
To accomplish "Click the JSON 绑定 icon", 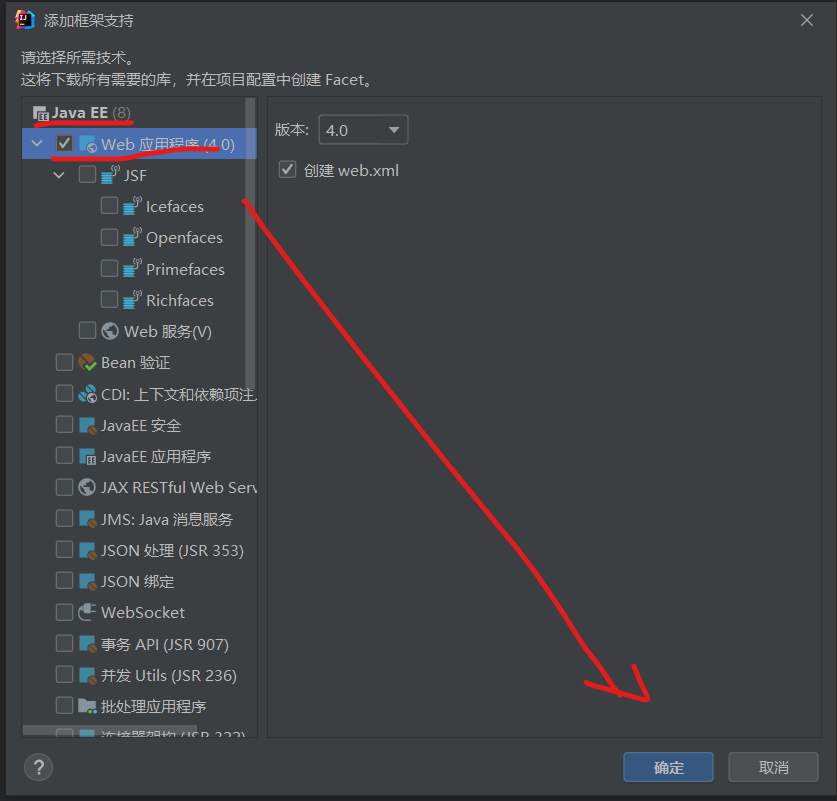I will tap(87, 581).
